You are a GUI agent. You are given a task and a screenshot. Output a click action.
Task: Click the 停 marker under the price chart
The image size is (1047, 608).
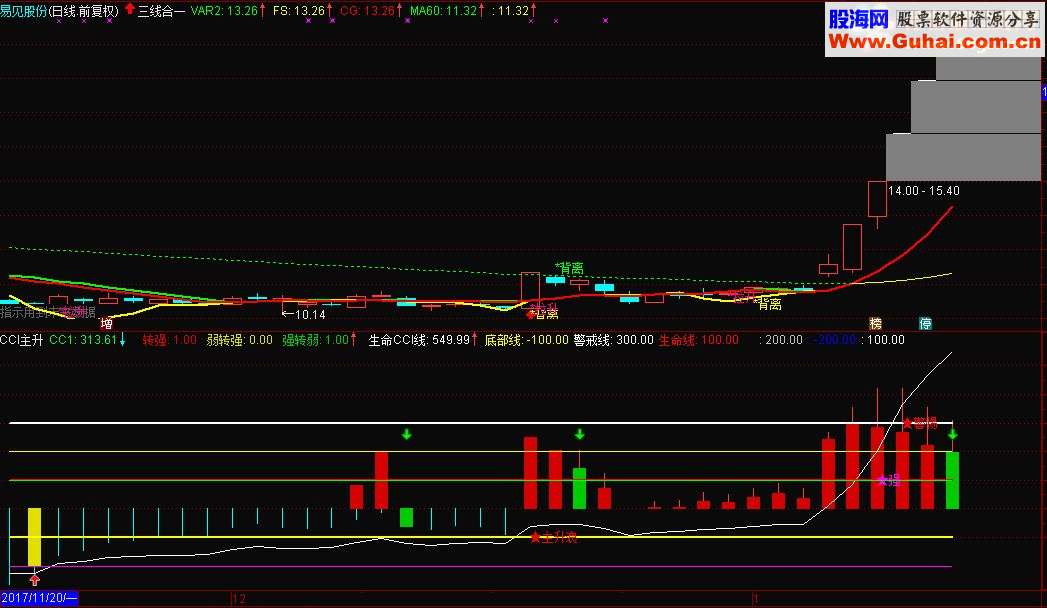pyautogui.click(x=925, y=324)
